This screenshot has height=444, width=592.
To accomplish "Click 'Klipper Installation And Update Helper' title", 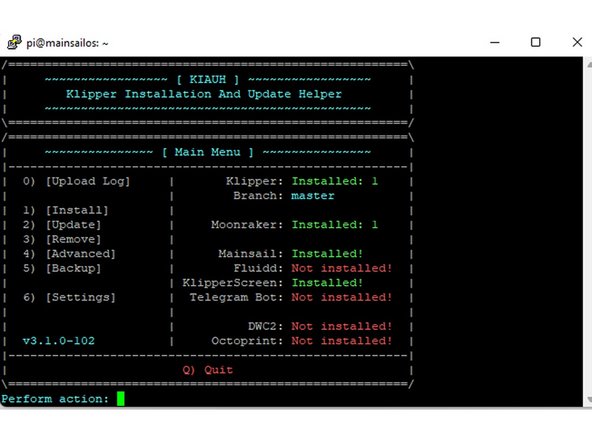I will point(204,94).
